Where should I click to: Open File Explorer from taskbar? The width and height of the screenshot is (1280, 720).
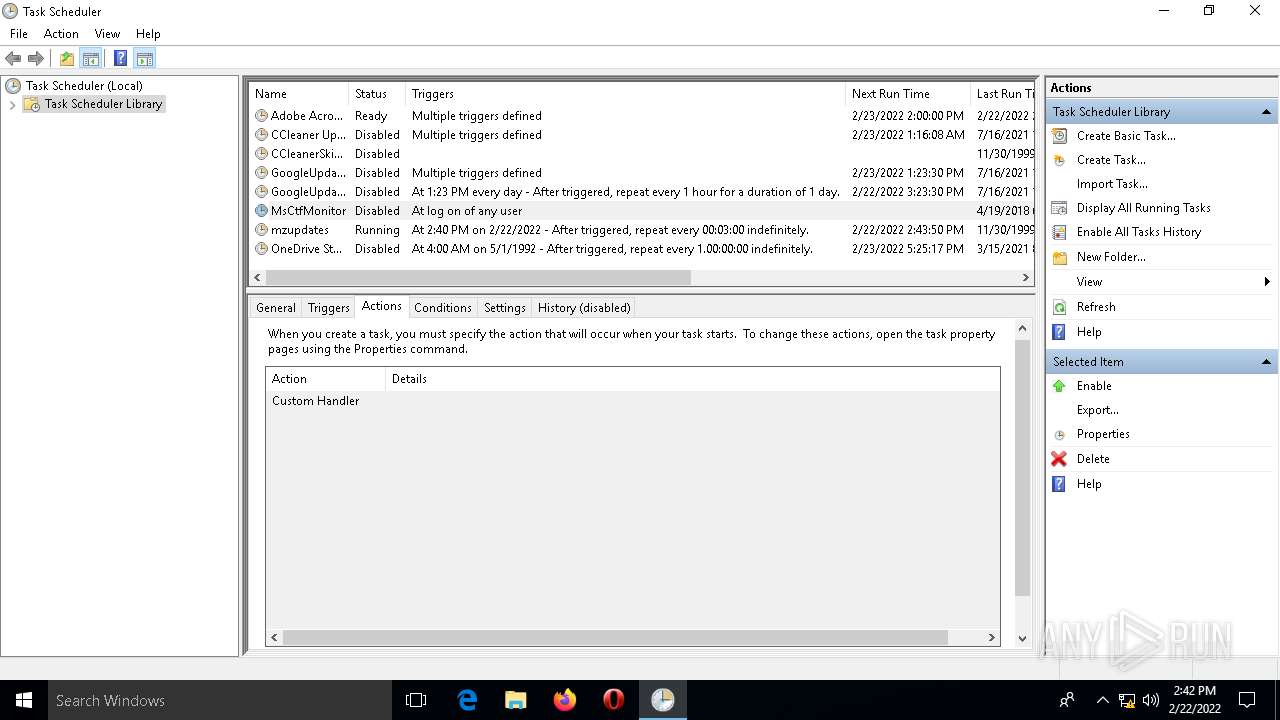point(515,700)
